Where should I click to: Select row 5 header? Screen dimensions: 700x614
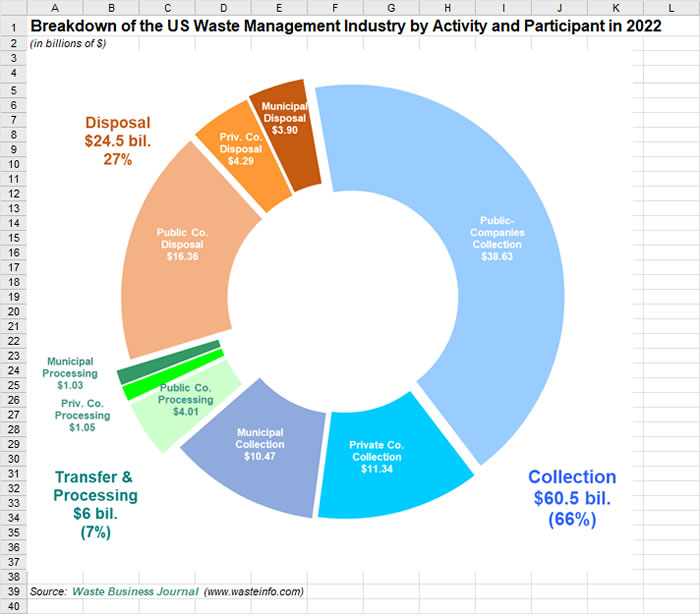pyautogui.click(x=13, y=90)
